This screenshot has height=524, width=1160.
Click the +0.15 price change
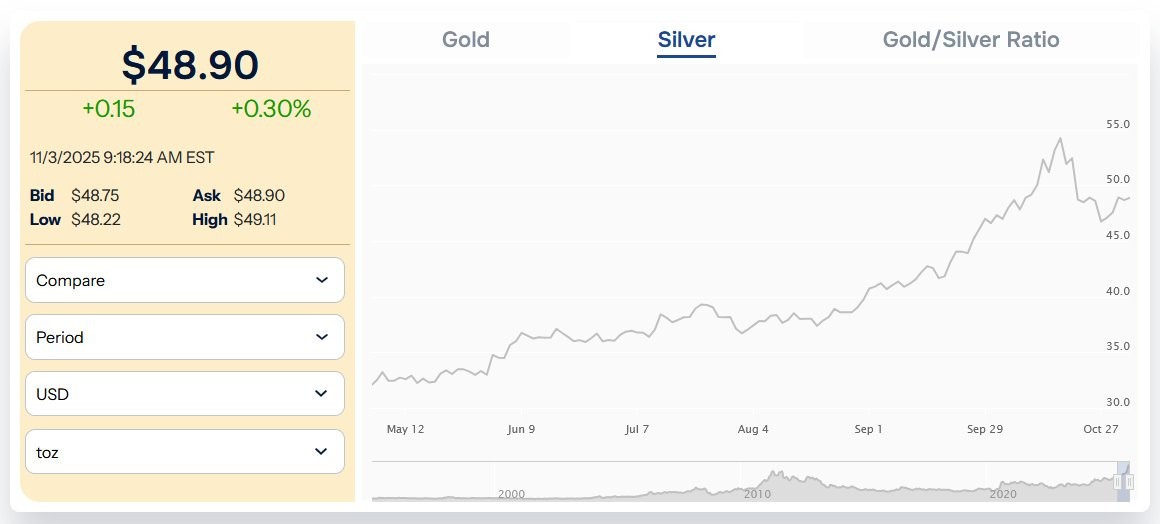(x=109, y=109)
